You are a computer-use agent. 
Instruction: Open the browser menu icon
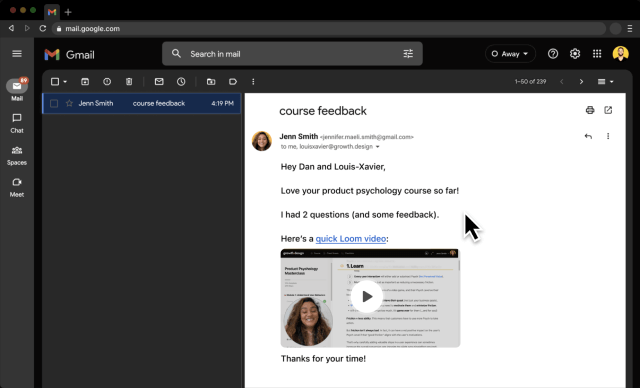click(x=630, y=29)
